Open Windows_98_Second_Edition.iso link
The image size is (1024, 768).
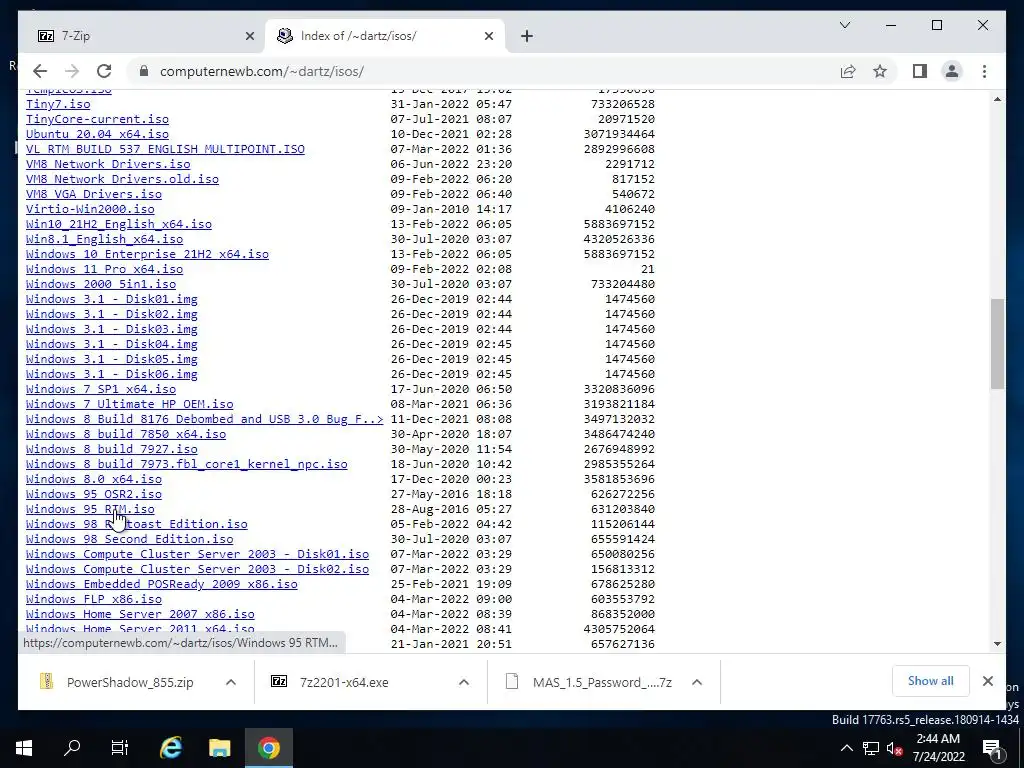click(129, 539)
